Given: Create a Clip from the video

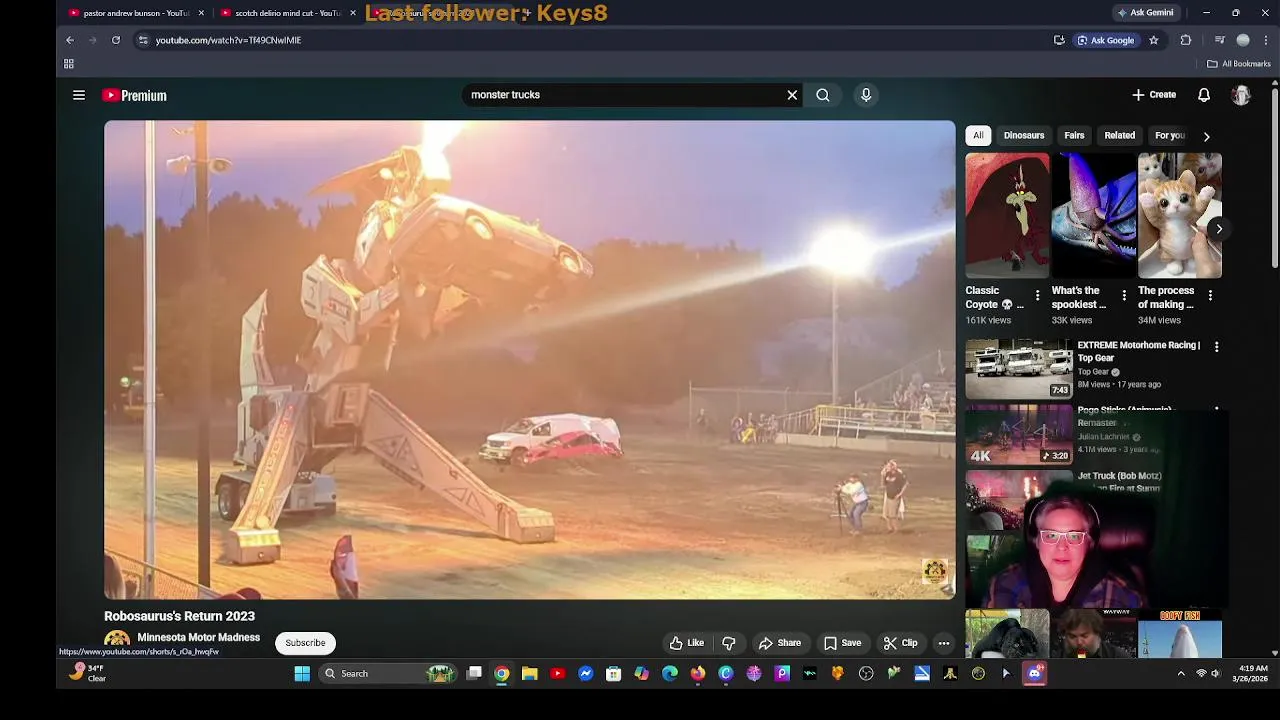Looking at the screenshot, I should (x=900, y=643).
